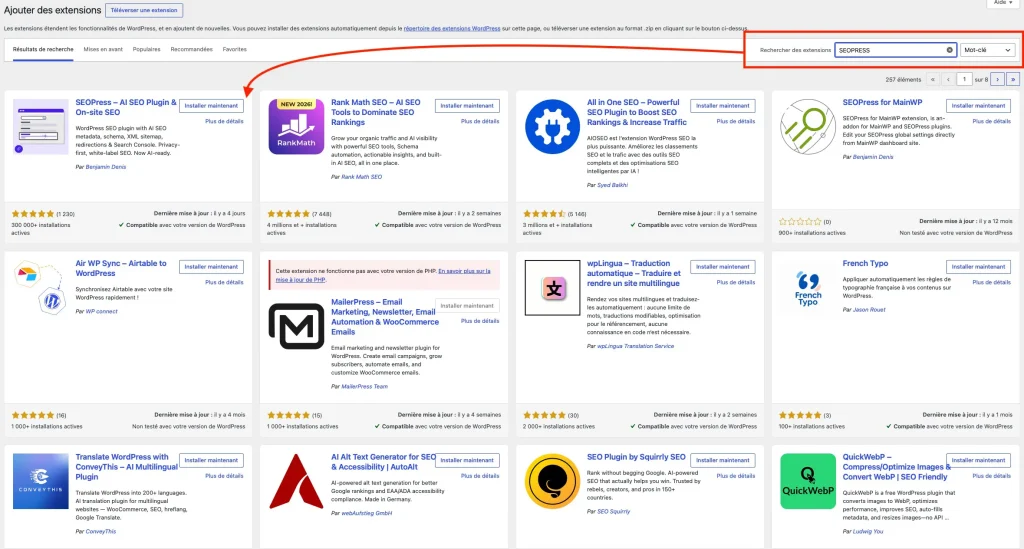Go to next results page
This screenshot has height=549, width=1024.
pyautogui.click(x=997, y=79)
